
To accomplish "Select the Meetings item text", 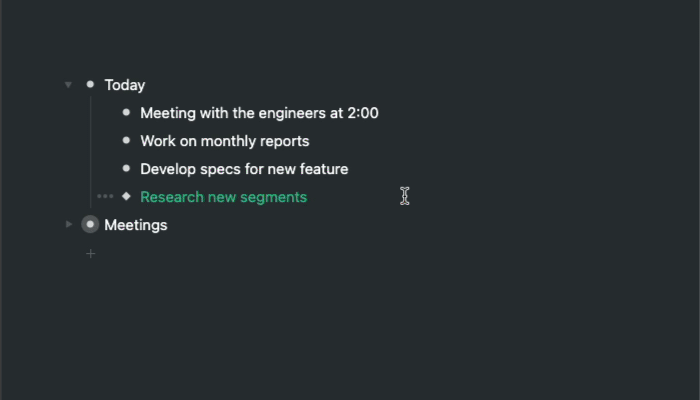I will tap(136, 225).
